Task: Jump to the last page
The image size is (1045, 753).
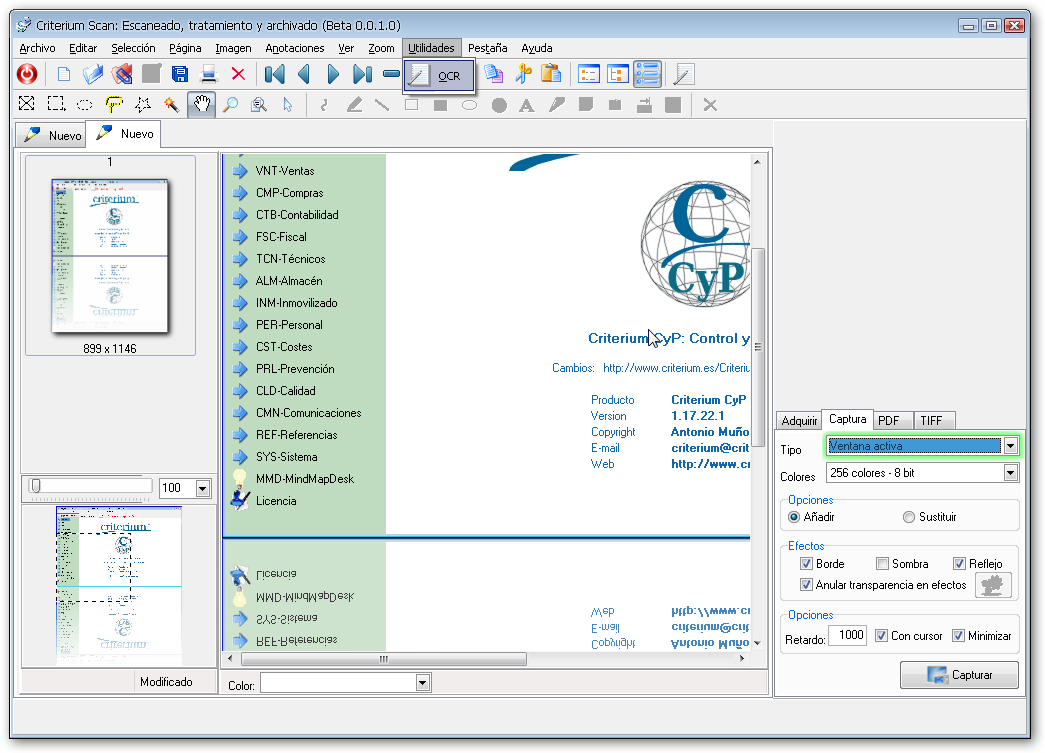Action: (x=363, y=74)
